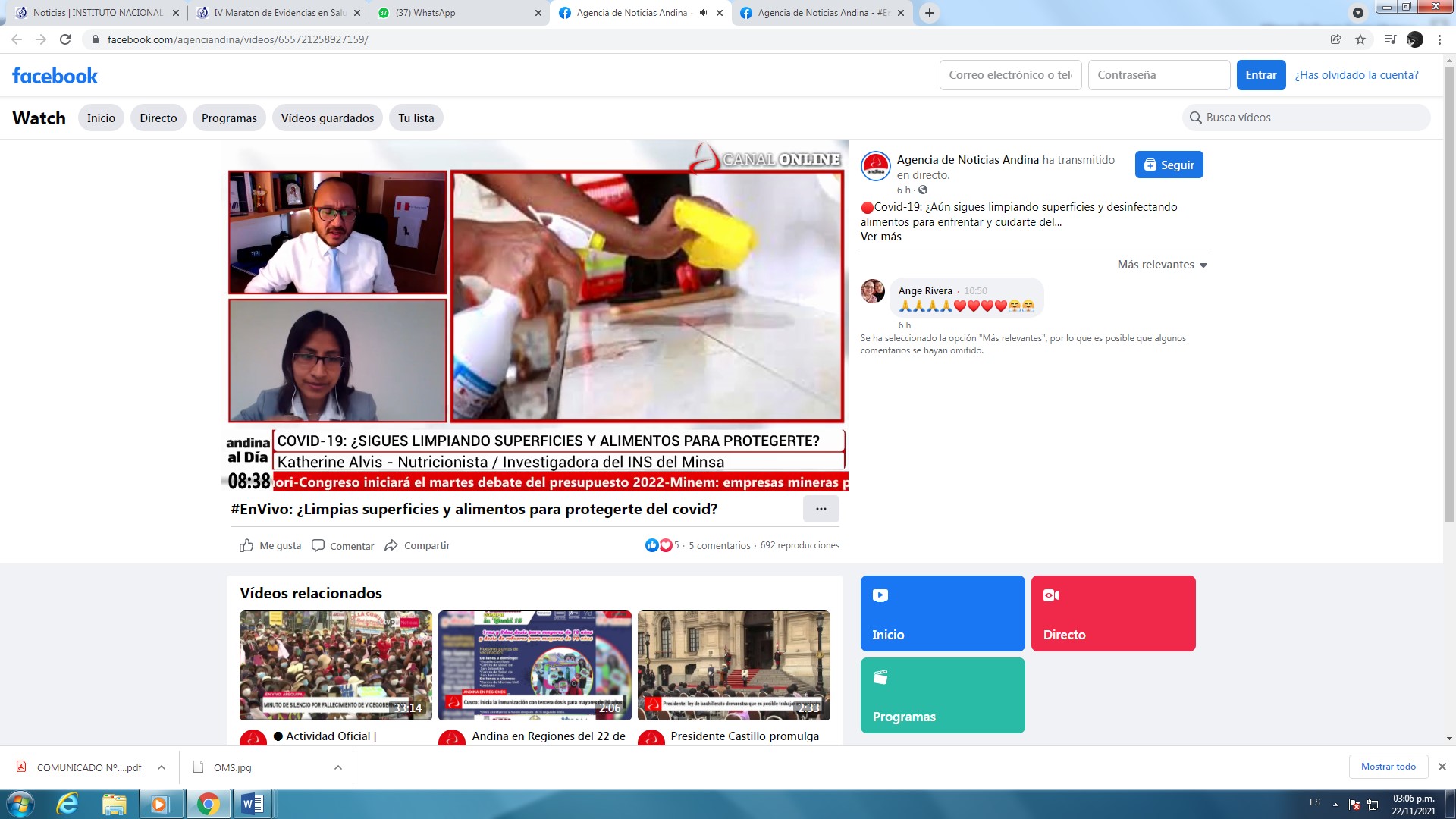Click Agencia de Noticias Andina profile picture
1456x819 pixels.
[876, 166]
